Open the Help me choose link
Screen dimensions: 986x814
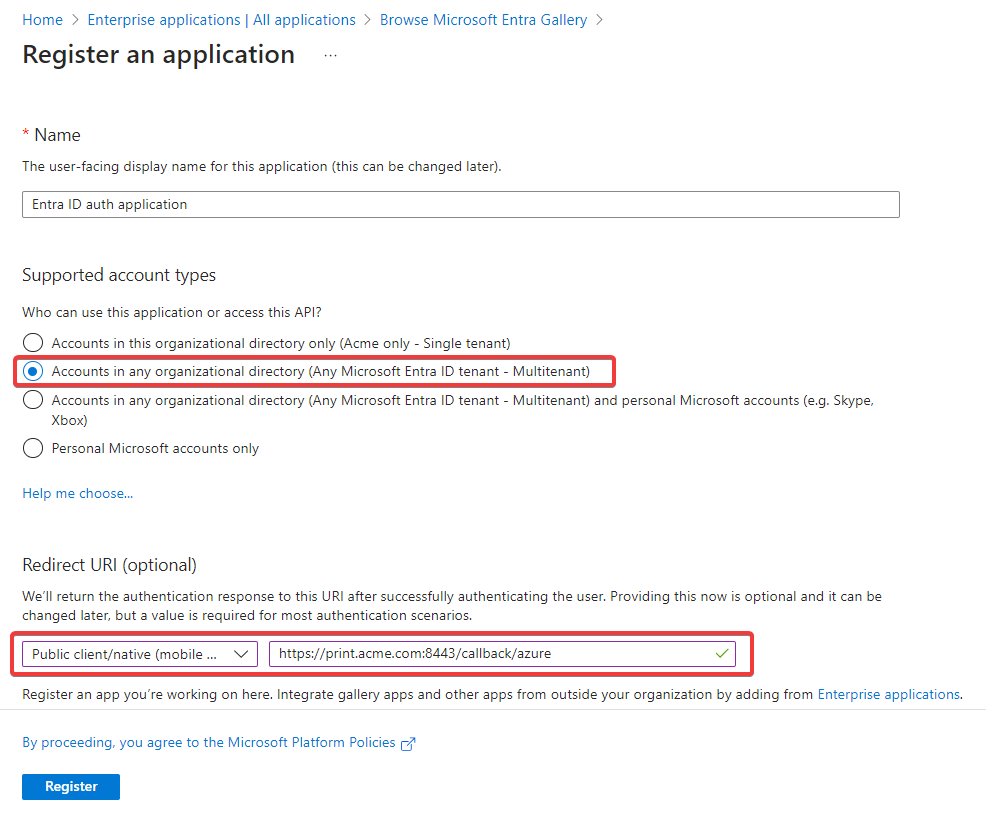pyautogui.click(x=77, y=493)
